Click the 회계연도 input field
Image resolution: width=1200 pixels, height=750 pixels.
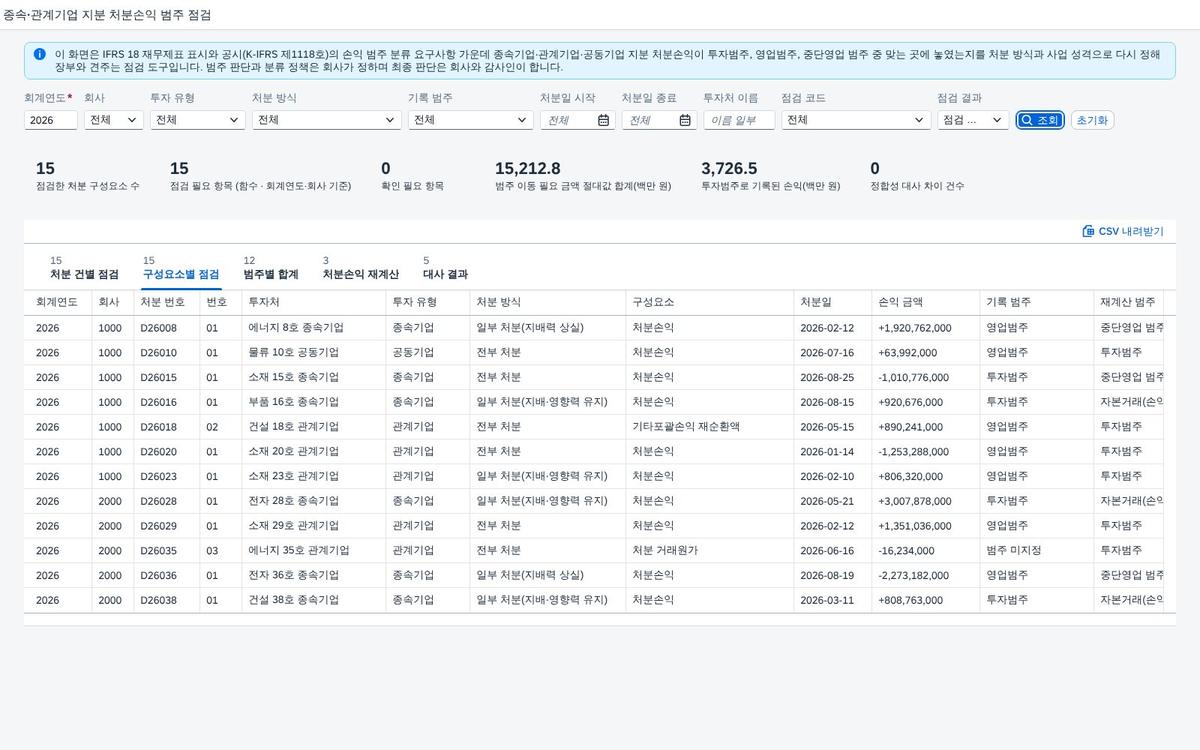pos(50,120)
